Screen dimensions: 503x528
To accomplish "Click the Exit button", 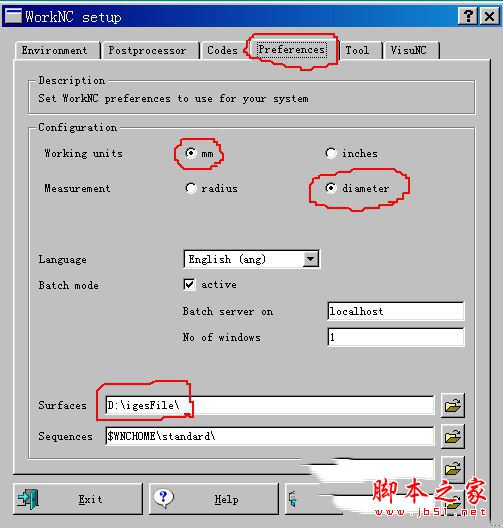I will pos(78,499).
